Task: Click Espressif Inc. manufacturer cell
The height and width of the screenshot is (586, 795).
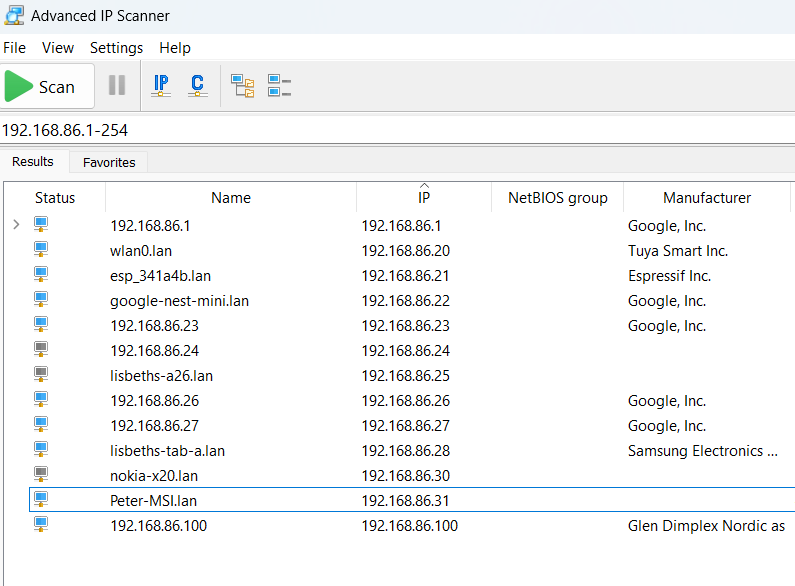Action: pyautogui.click(x=669, y=276)
